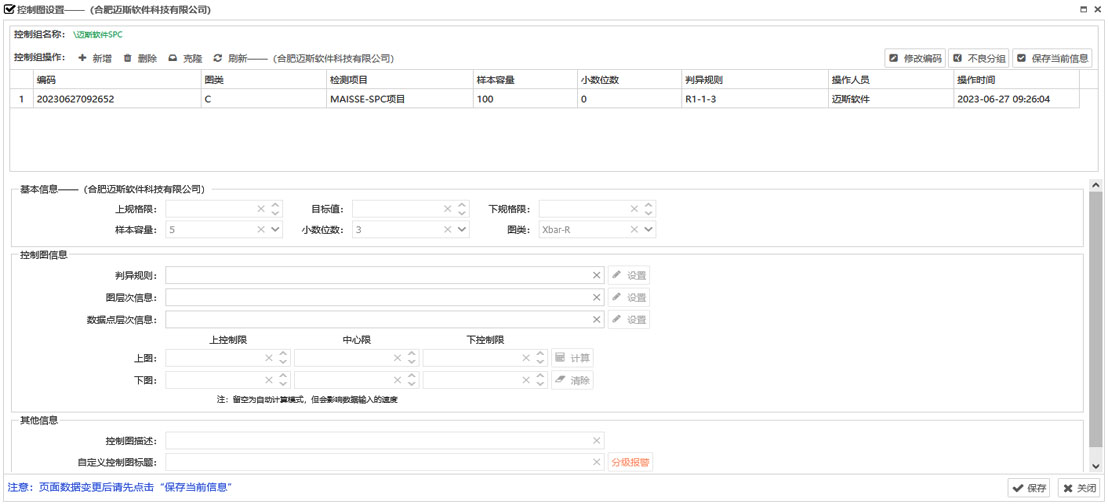Clear the 目标值 field with X
Viewport: 1108px width, 504px height.
point(448,209)
